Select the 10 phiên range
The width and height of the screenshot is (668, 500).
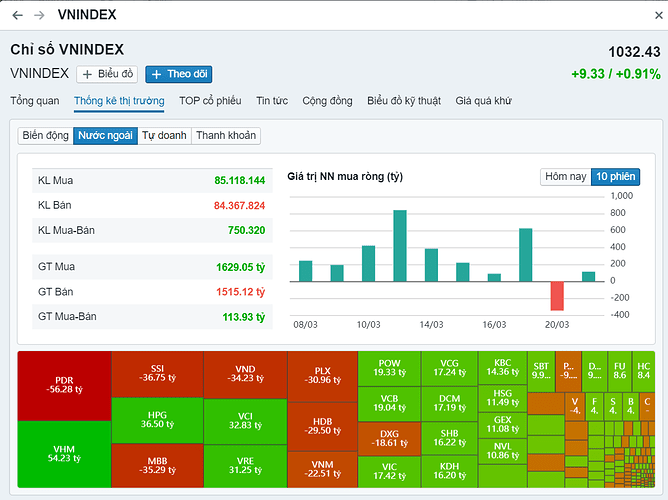[615, 177]
